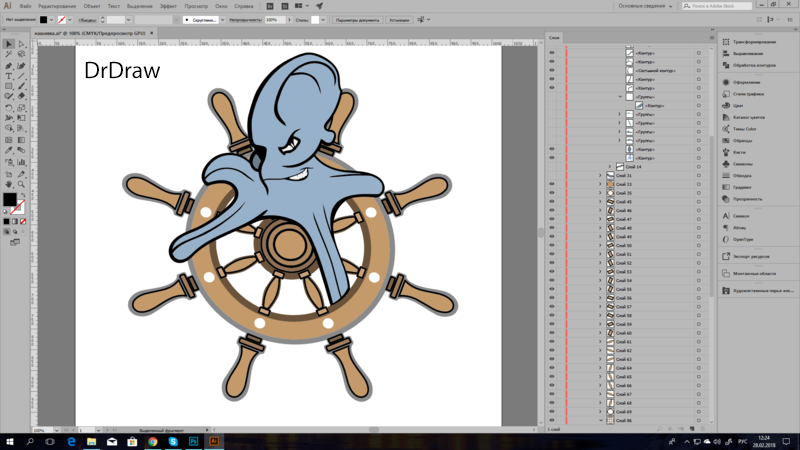This screenshot has height=450, width=800.
Task: Expand layer Слой 33
Action: click(601, 184)
